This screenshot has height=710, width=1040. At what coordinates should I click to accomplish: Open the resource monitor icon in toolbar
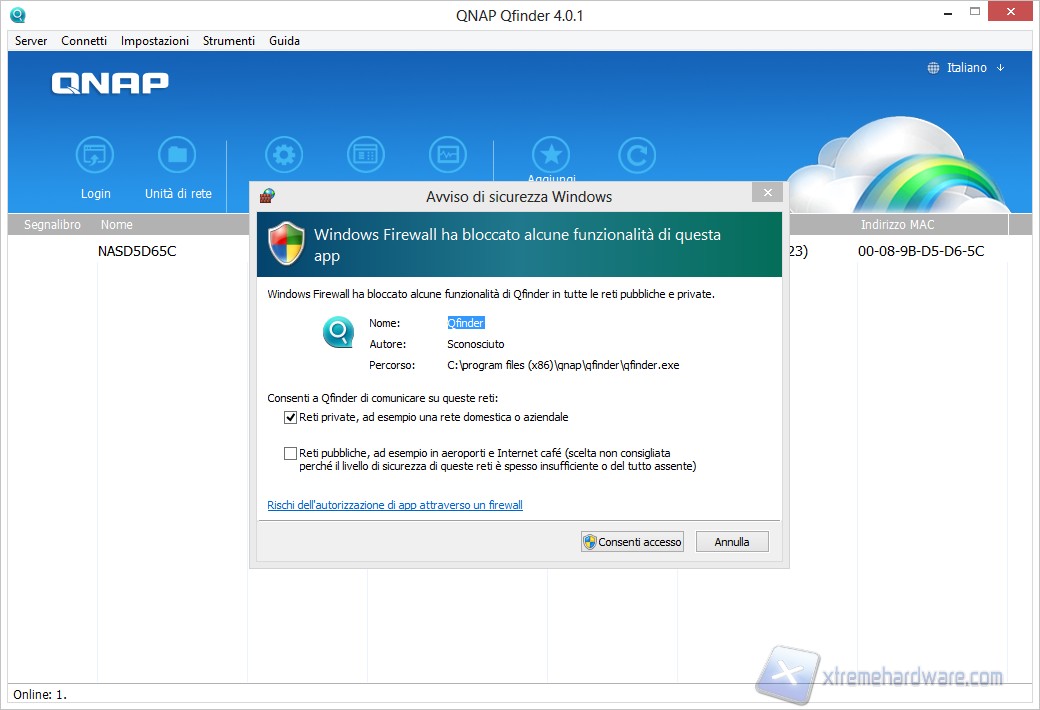448,156
